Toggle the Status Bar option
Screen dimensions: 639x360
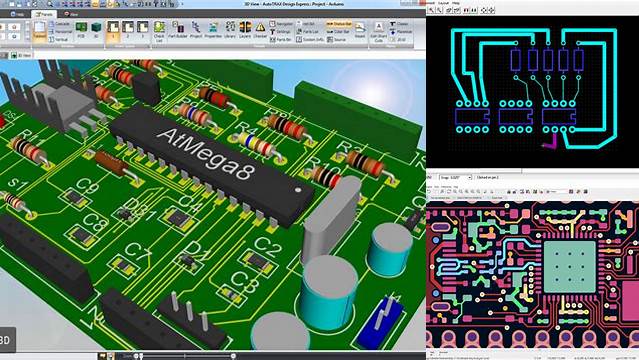(x=339, y=24)
